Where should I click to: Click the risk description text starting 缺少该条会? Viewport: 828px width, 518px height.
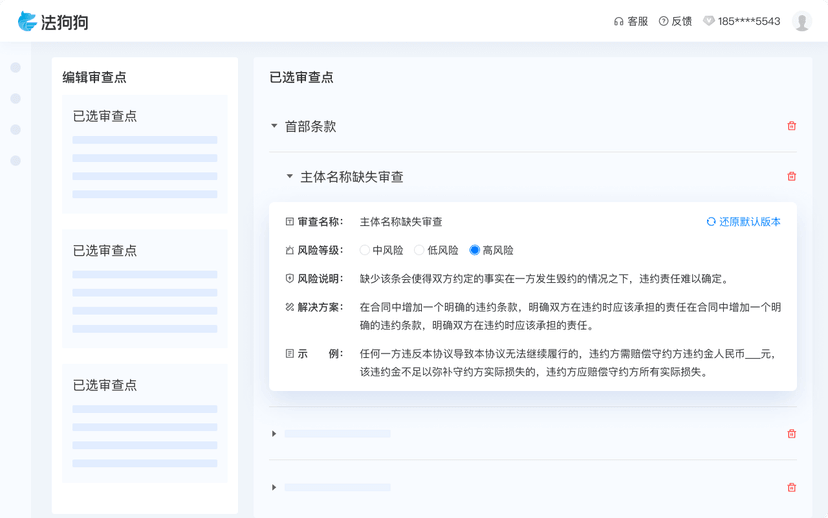pos(544,279)
